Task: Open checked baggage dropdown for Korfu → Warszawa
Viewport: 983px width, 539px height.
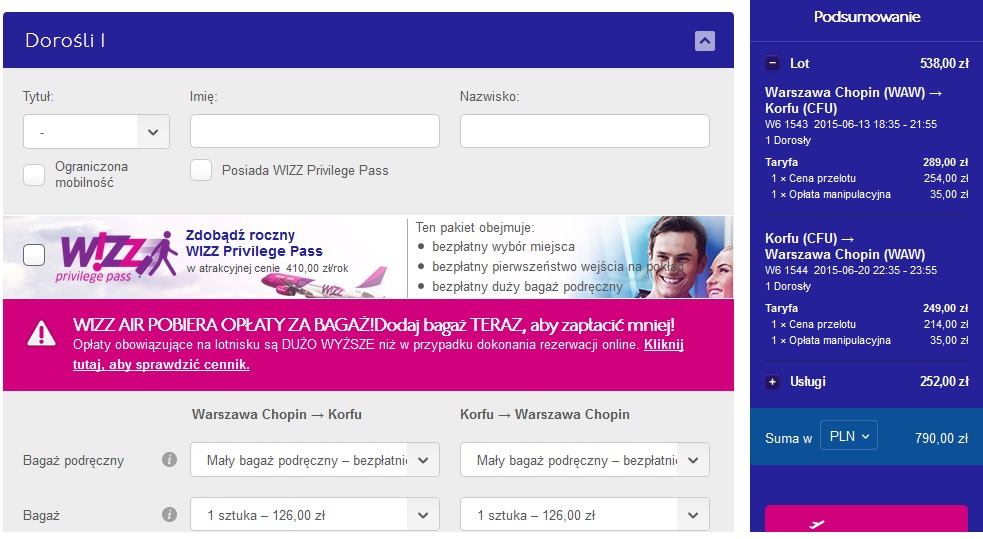Action: (585, 515)
